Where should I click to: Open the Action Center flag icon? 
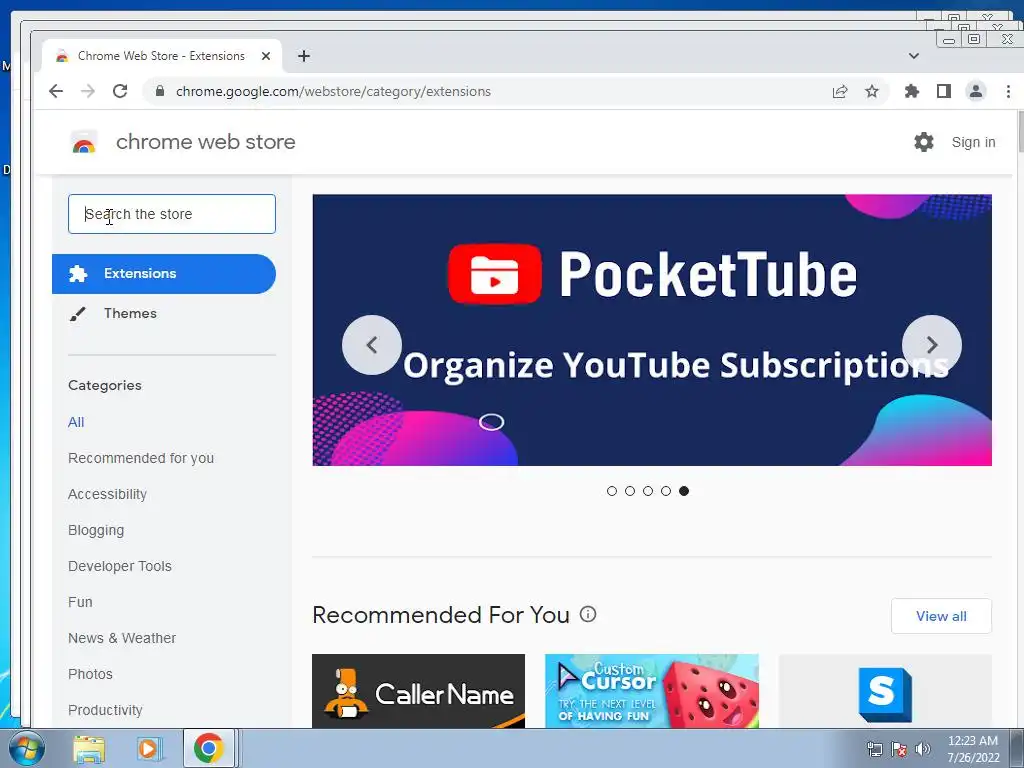tap(899, 749)
